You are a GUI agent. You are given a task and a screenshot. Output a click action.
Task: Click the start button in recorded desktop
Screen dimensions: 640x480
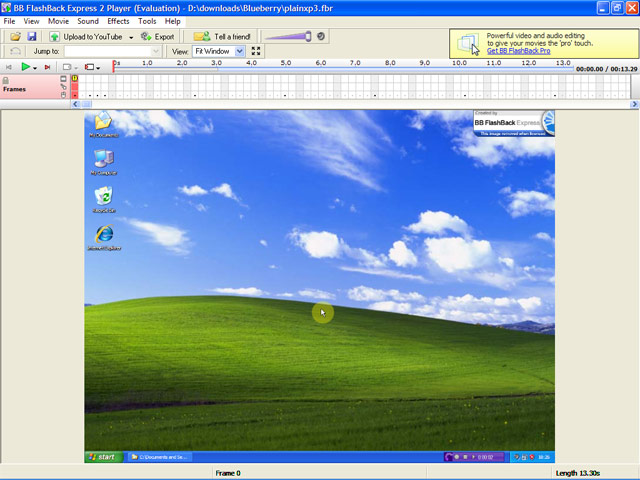(x=104, y=457)
